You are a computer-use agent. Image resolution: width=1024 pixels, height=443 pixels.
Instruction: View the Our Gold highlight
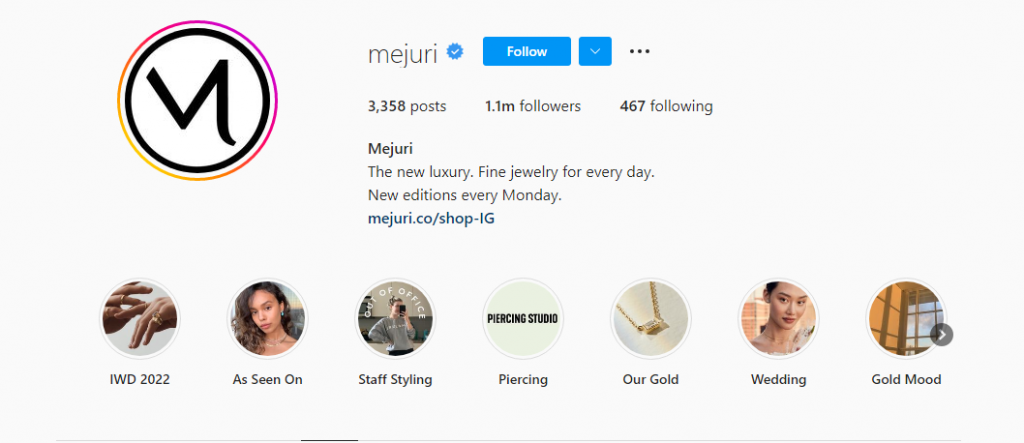650,319
